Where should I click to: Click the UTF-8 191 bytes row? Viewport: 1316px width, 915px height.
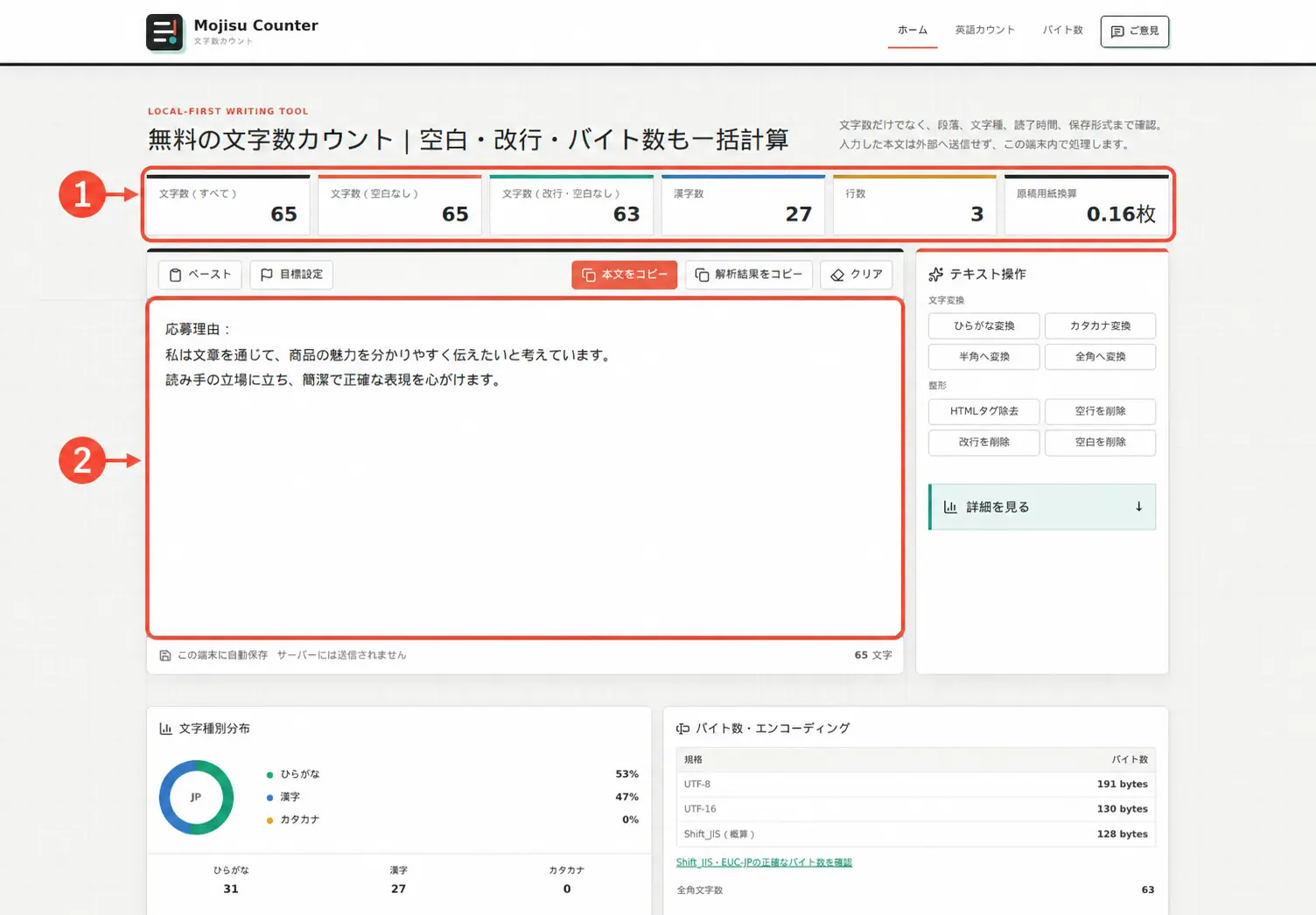click(915, 785)
